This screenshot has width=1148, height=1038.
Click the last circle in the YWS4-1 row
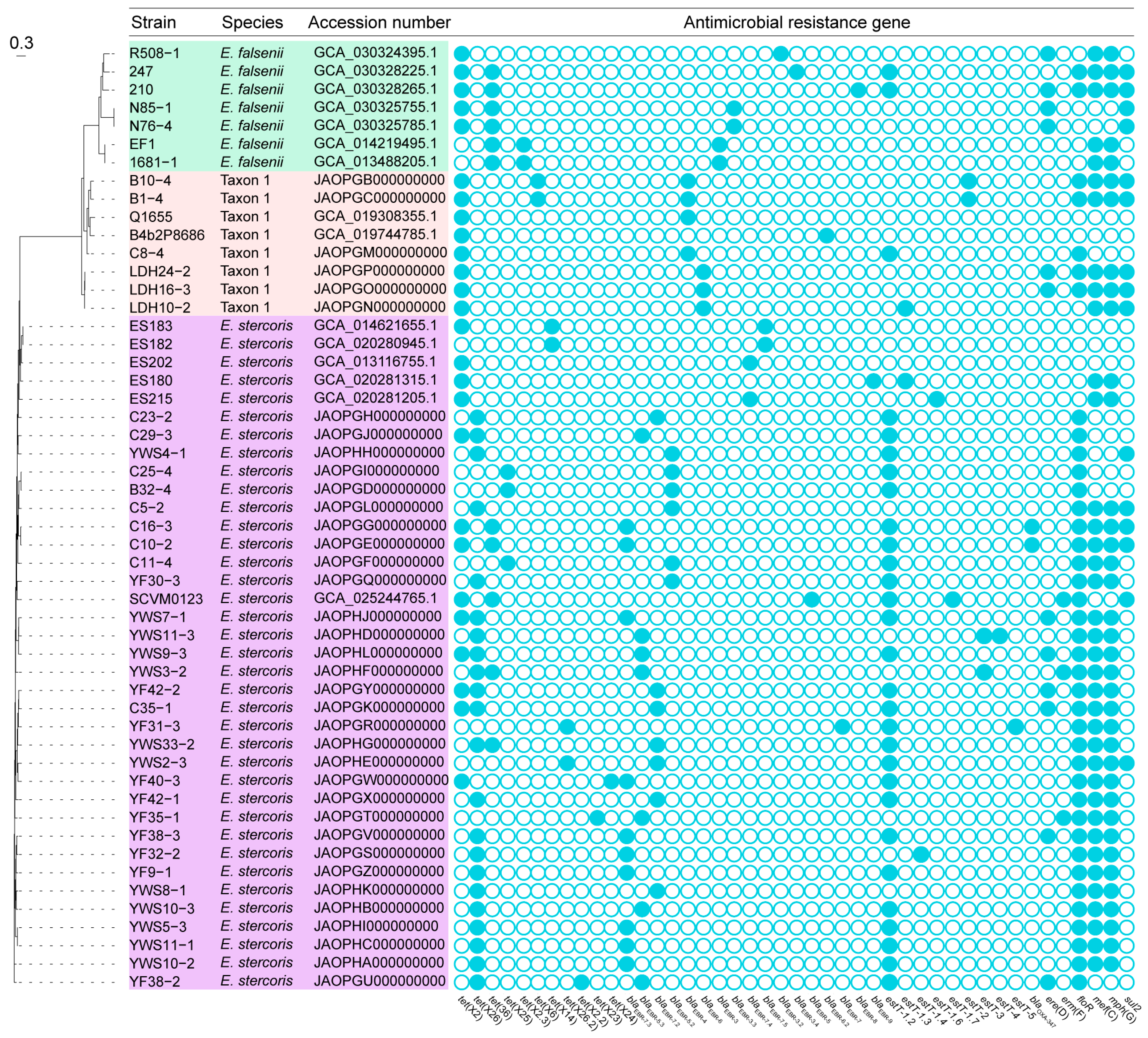(1126, 454)
